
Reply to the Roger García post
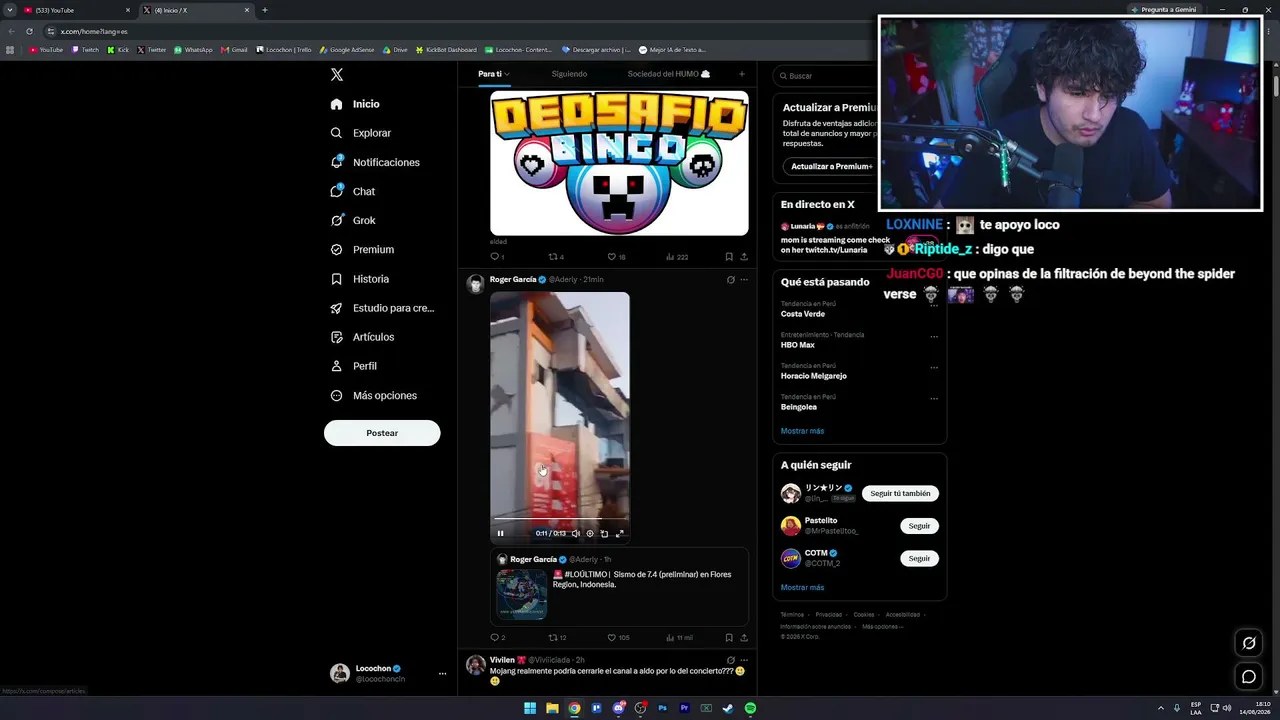(496, 637)
